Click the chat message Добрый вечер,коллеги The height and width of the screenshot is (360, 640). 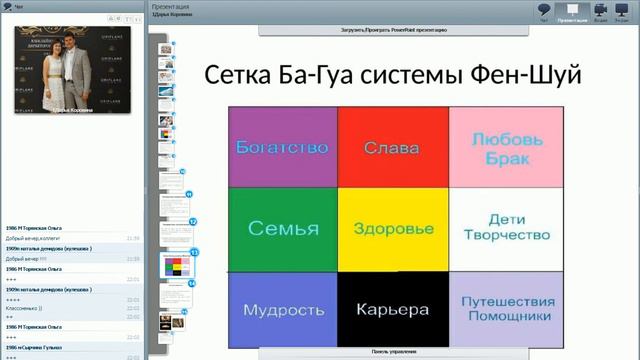click(x=33, y=238)
